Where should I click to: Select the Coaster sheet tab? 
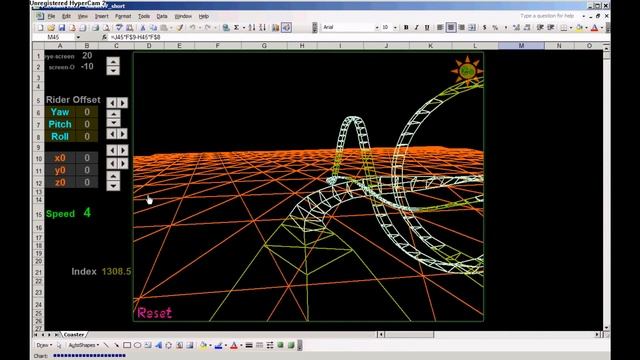click(74, 335)
